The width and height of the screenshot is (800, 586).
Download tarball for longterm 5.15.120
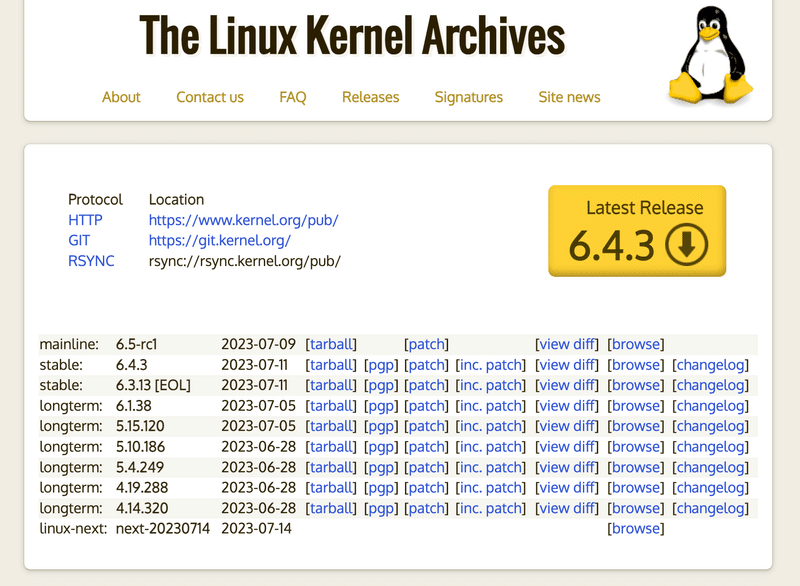pyautogui.click(x=331, y=426)
